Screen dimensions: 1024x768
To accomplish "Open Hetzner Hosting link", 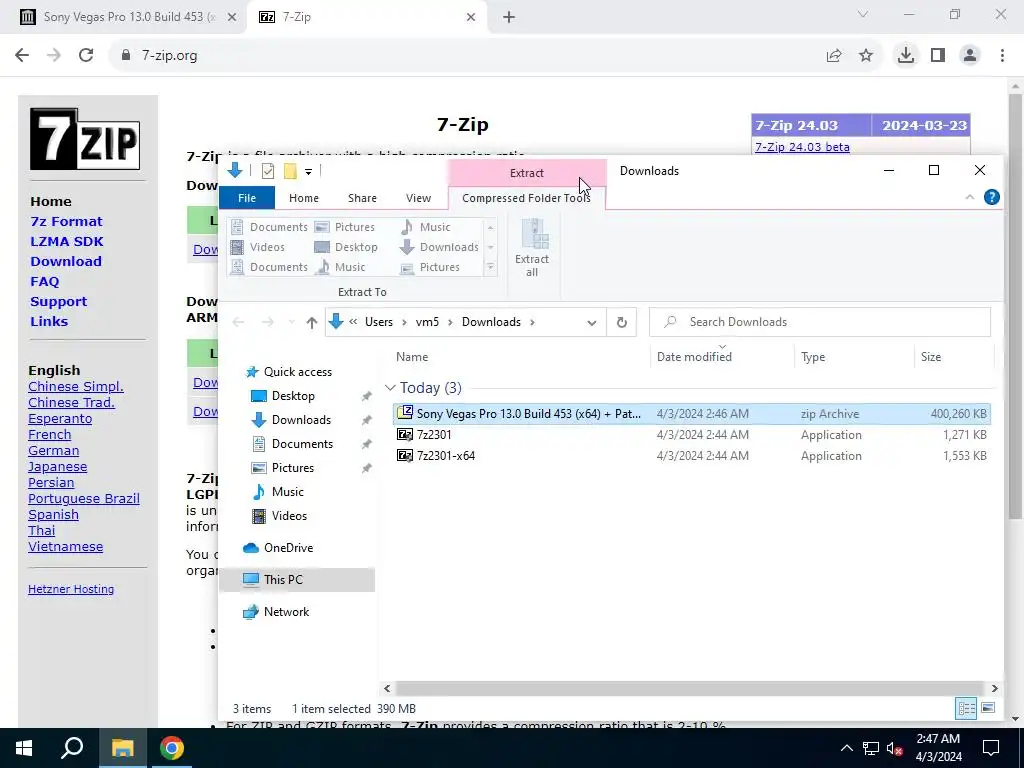I will pos(71,589).
